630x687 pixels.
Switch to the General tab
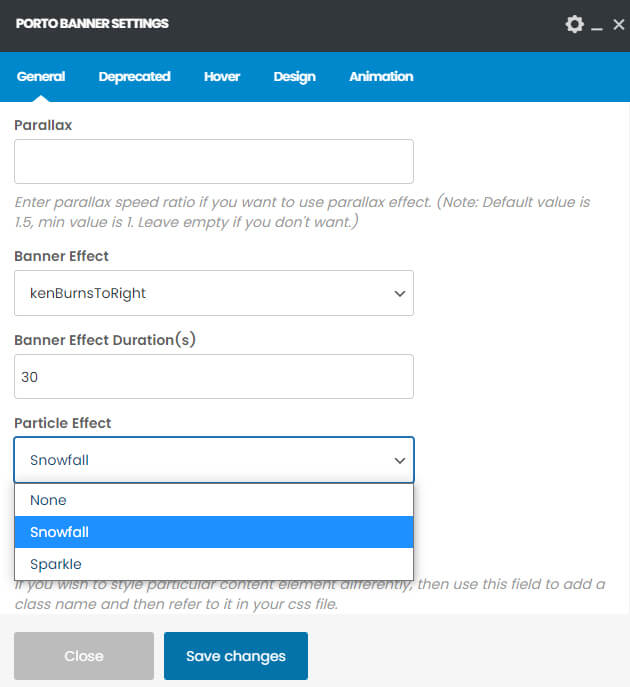click(41, 76)
